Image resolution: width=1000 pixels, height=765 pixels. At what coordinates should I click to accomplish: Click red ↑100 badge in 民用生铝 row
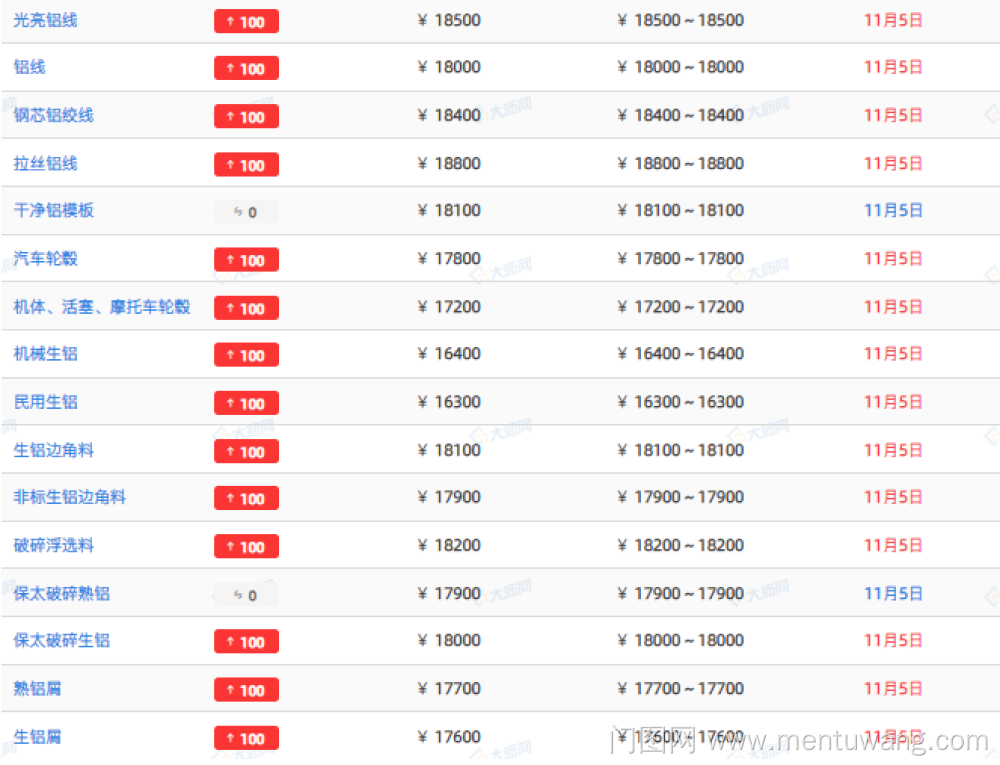[246, 403]
